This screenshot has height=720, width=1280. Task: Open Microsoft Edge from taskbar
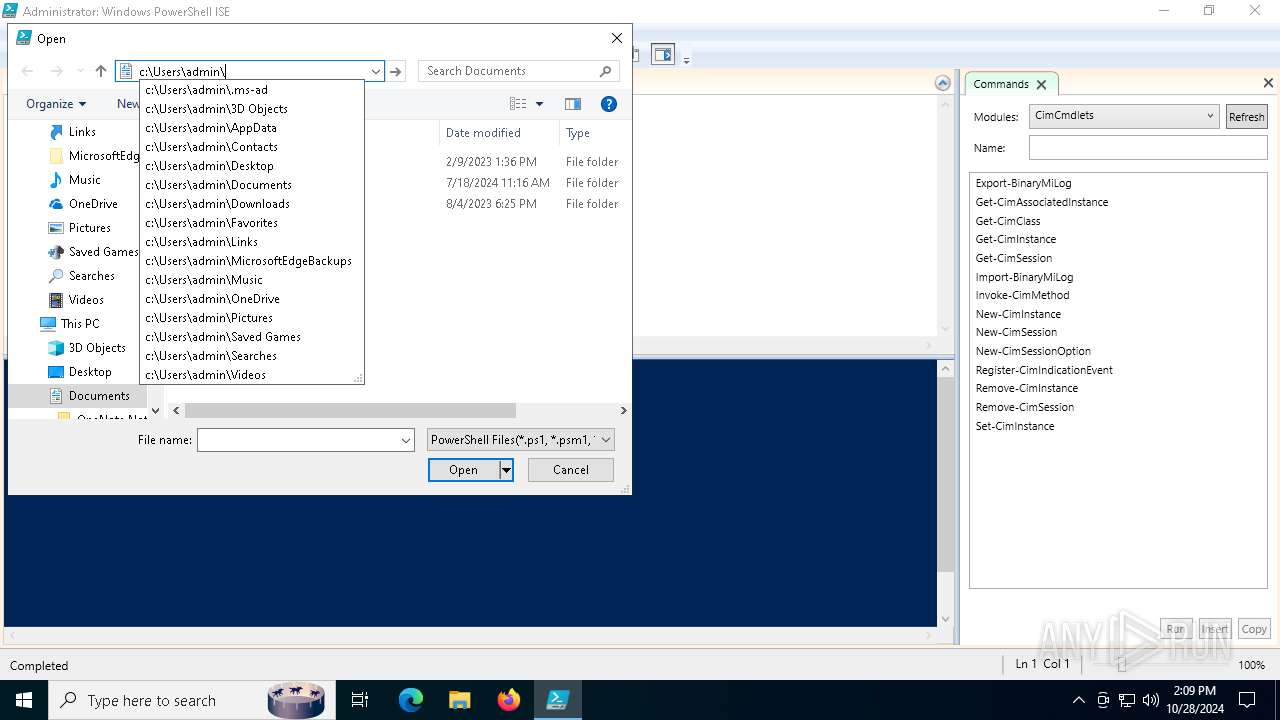tap(411, 700)
